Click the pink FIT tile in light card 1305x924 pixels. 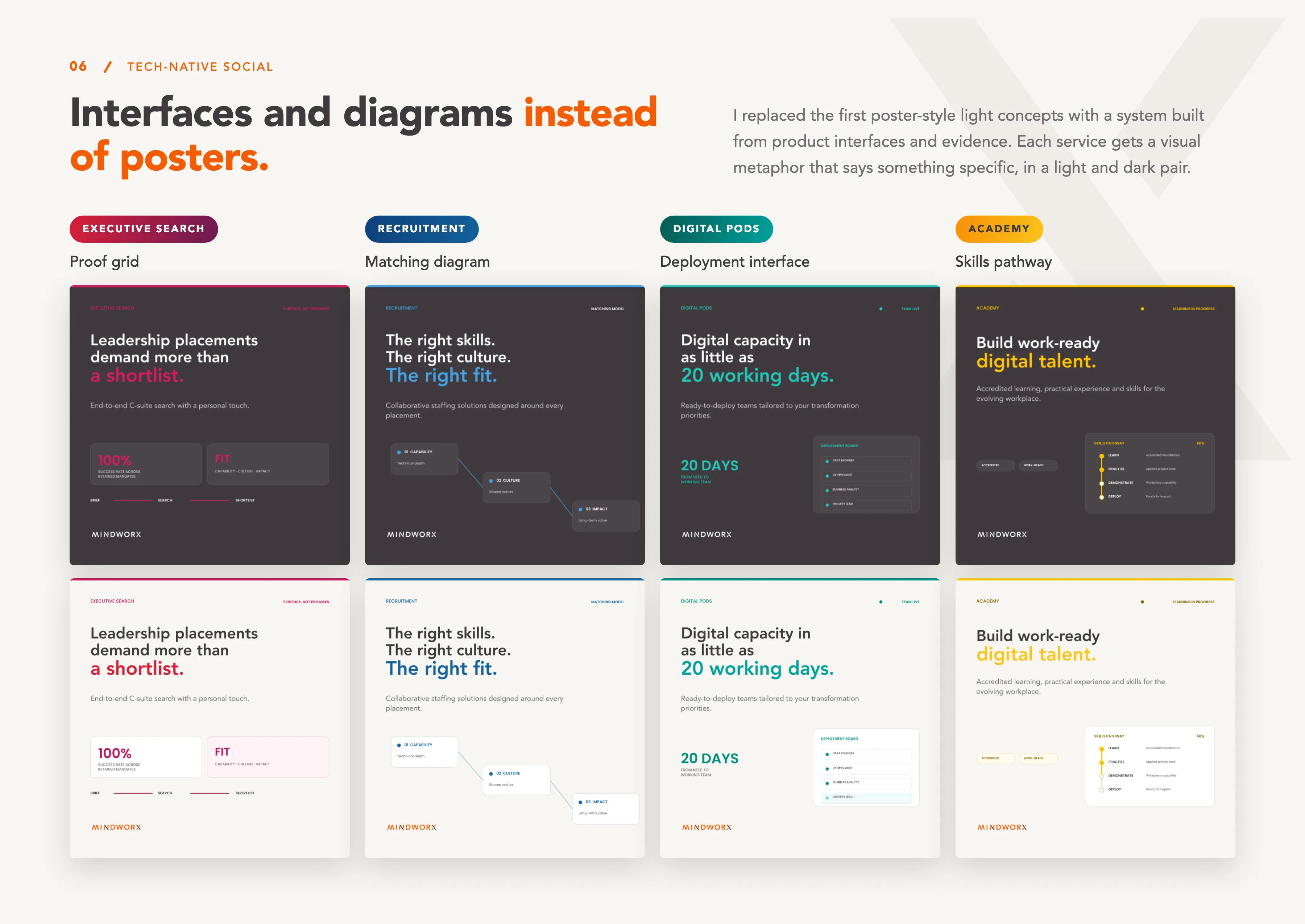click(x=268, y=757)
